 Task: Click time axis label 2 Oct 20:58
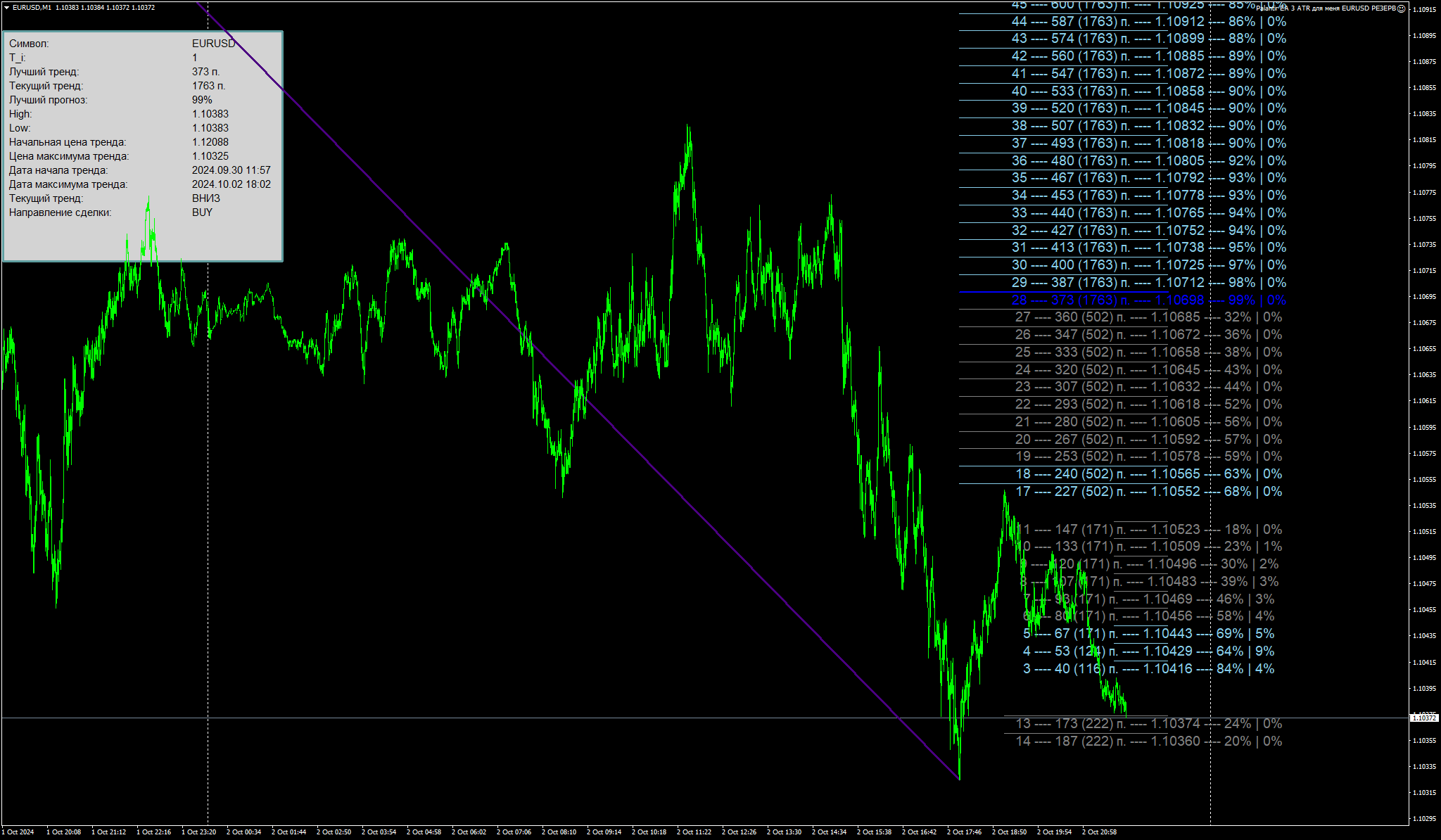(x=1099, y=832)
